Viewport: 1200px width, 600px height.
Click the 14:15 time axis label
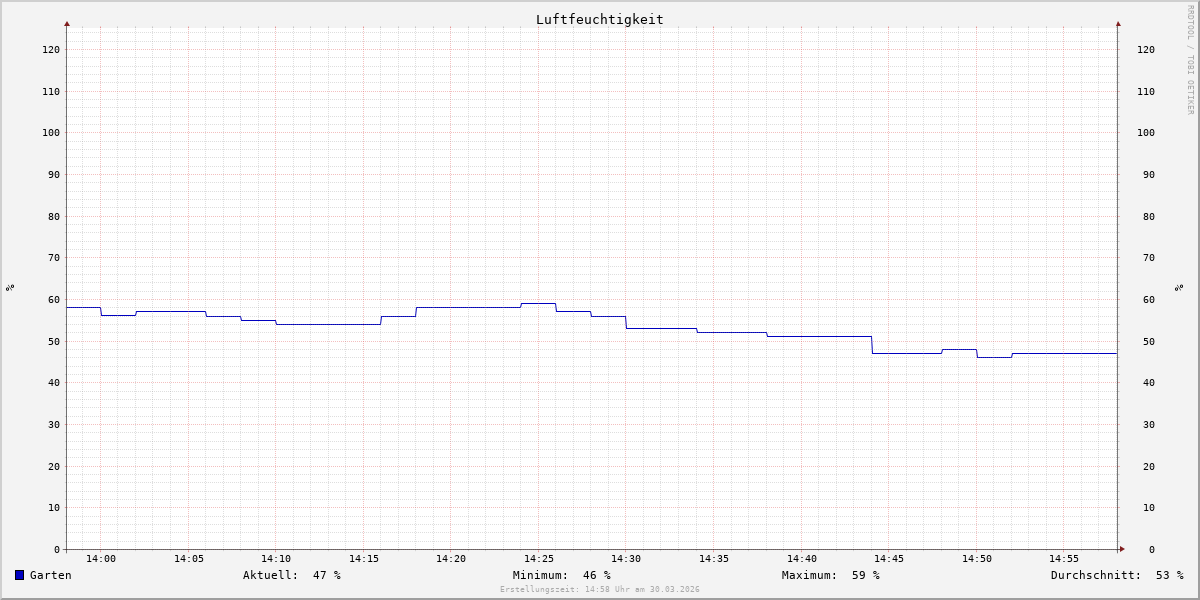pyautogui.click(x=363, y=559)
